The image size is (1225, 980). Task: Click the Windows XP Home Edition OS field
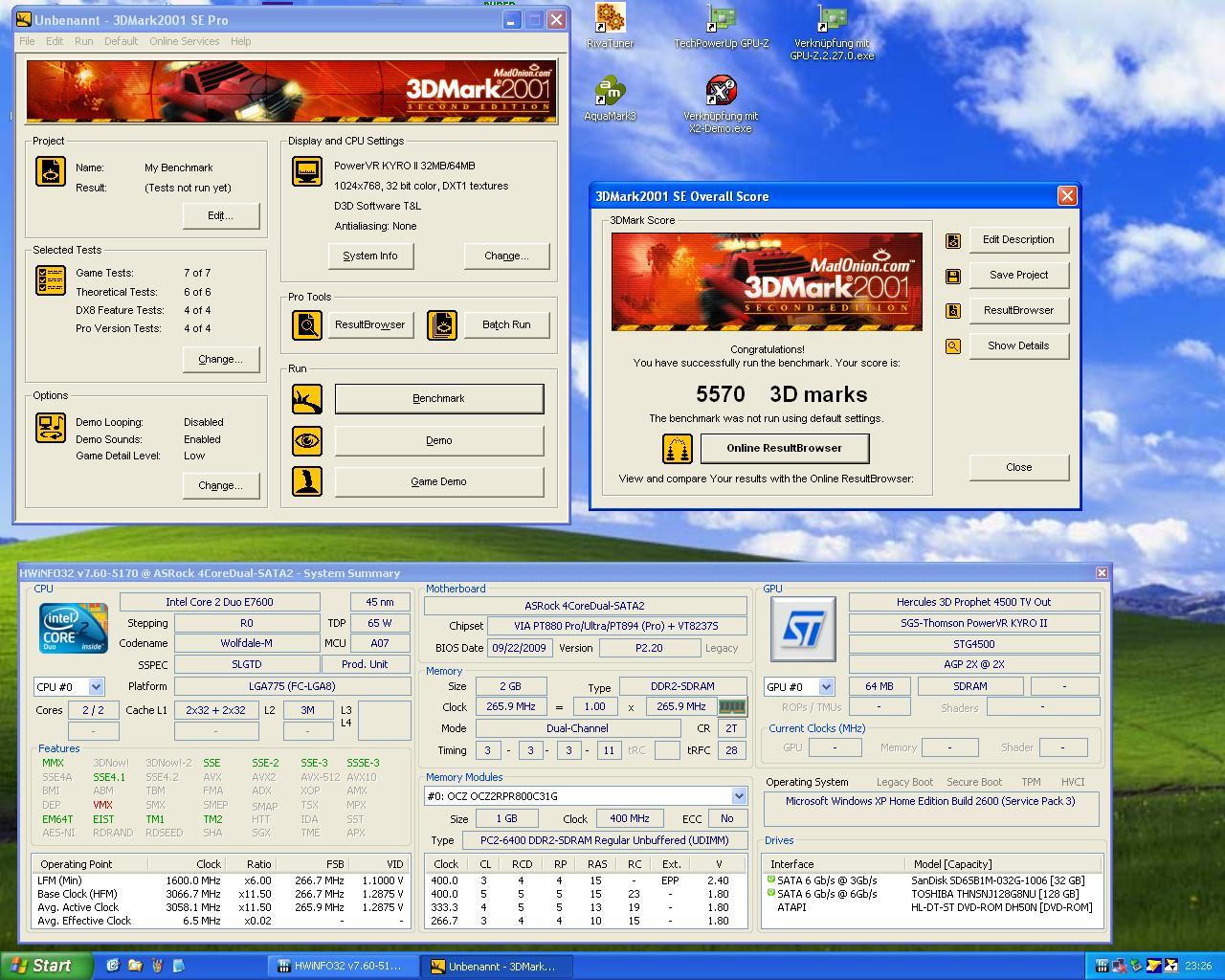pyautogui.click(x=930, y=809)
